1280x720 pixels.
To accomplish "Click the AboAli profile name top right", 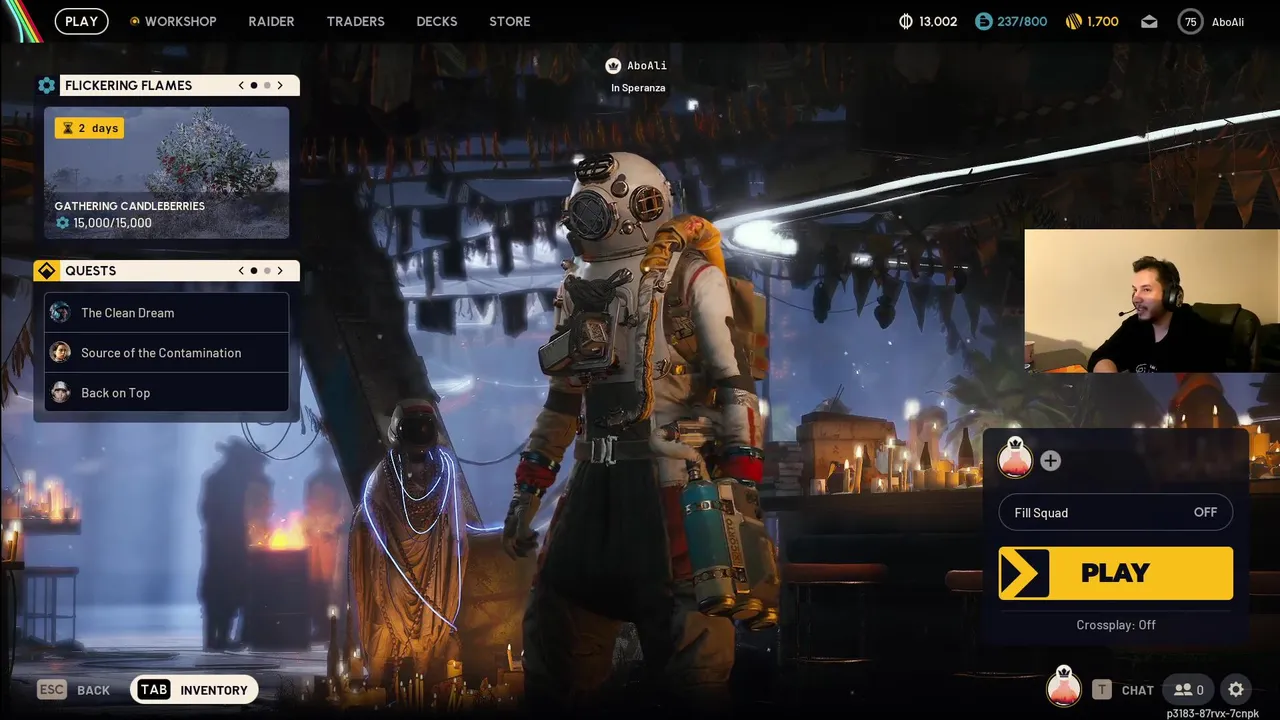I will tap(1228, 22).
